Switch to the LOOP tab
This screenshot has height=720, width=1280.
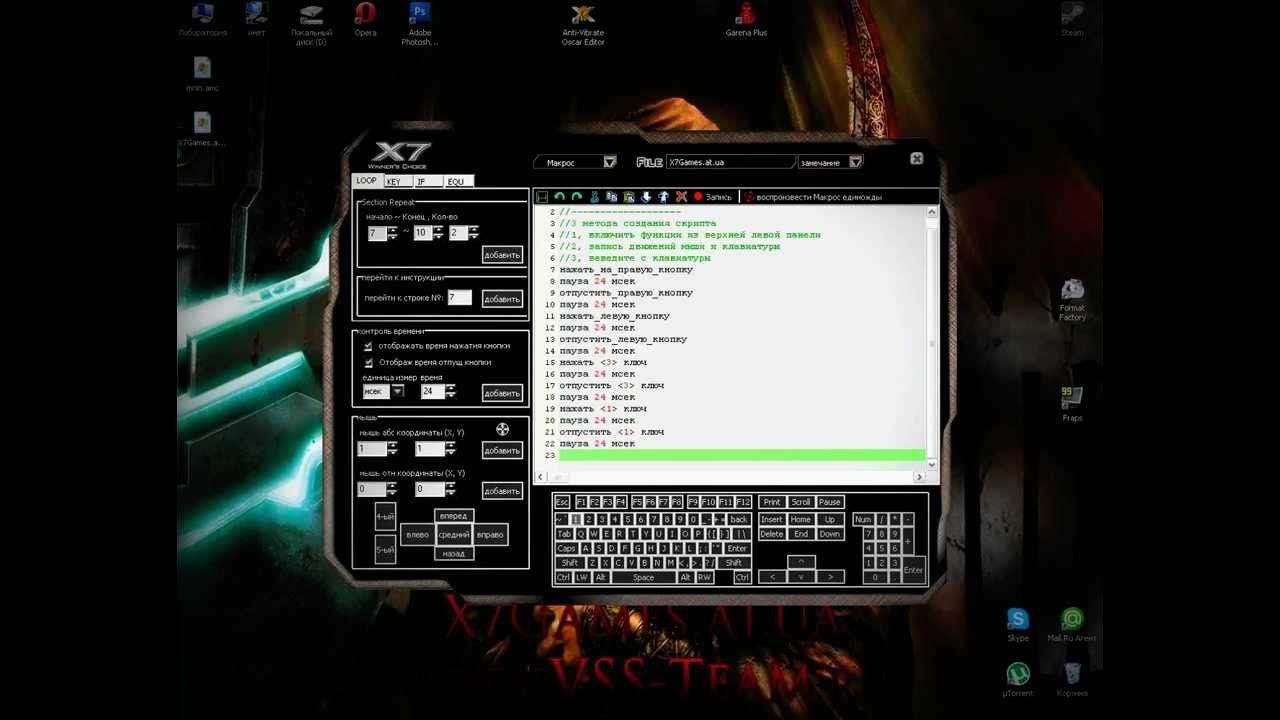coord(366,181)
